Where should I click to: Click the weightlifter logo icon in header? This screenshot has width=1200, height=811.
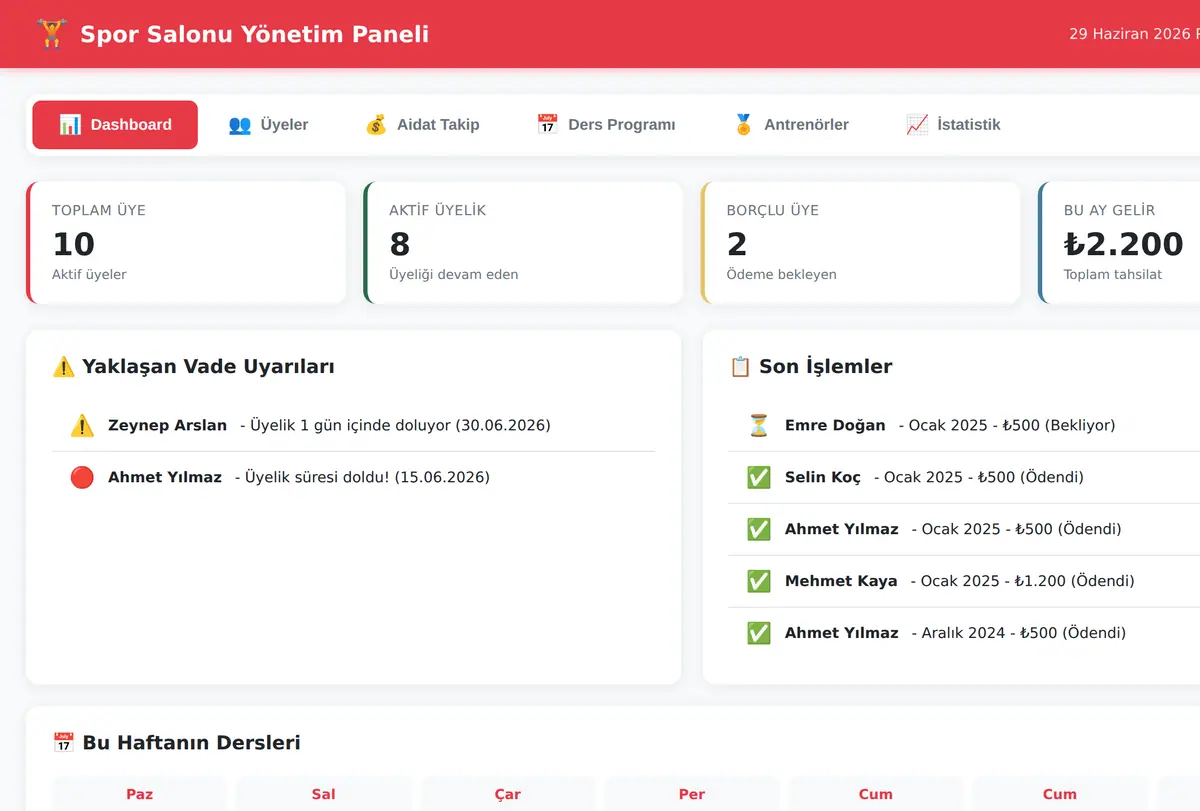pyautogui.click(x=51, y=34)
